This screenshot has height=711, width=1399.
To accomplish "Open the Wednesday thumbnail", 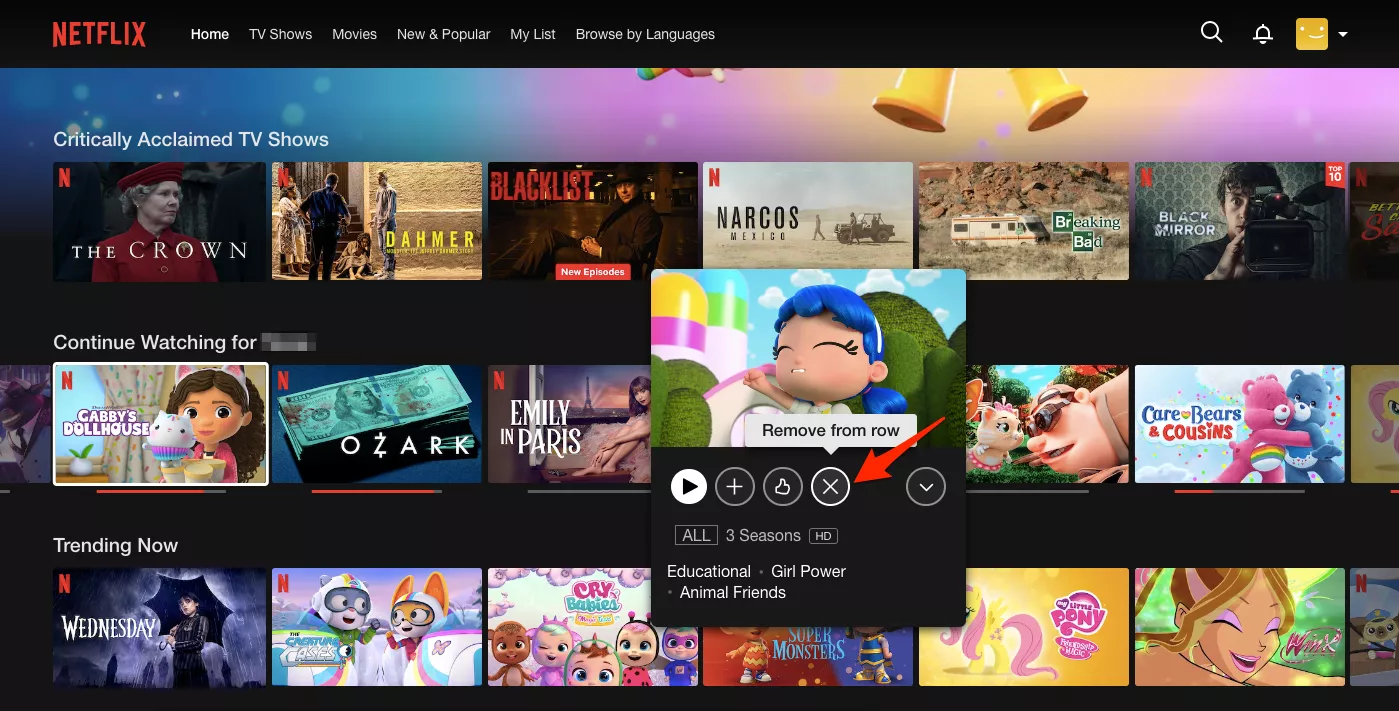I will (160, 627).
